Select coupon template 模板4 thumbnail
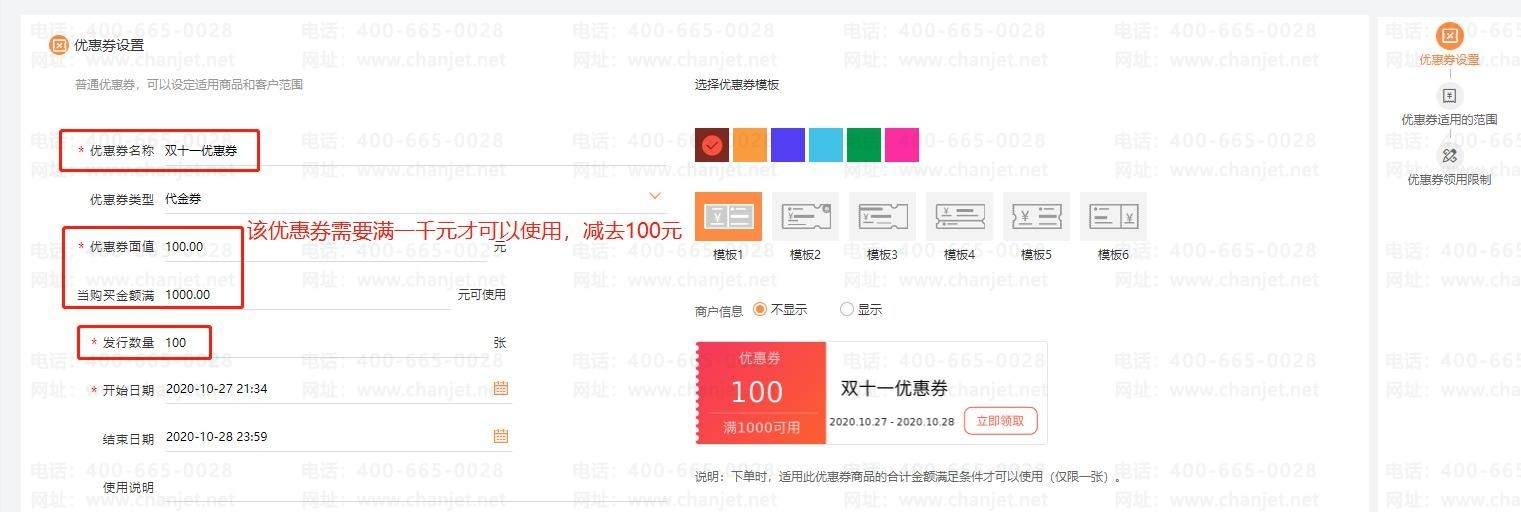The height and width of the screenshot is (512, 1521). click(959, 216)
